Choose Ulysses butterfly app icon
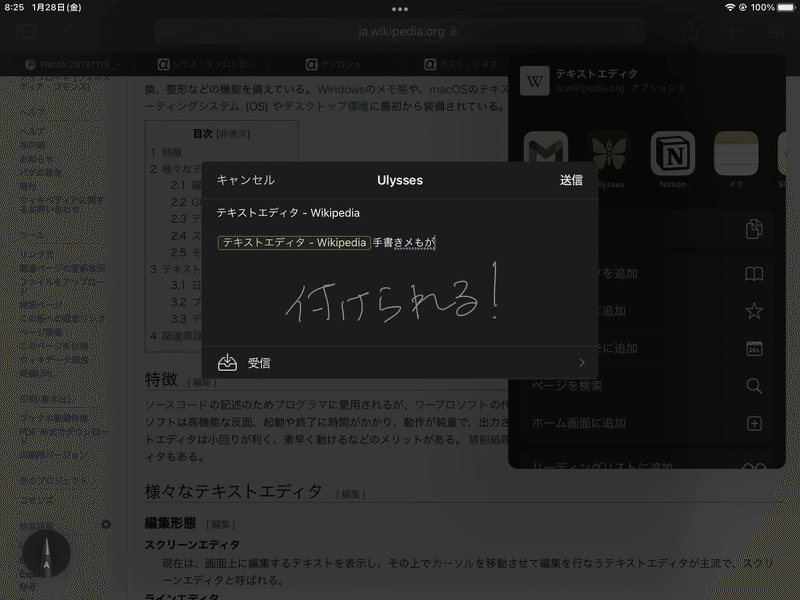The image size is (800, 600). pos(609,154)
